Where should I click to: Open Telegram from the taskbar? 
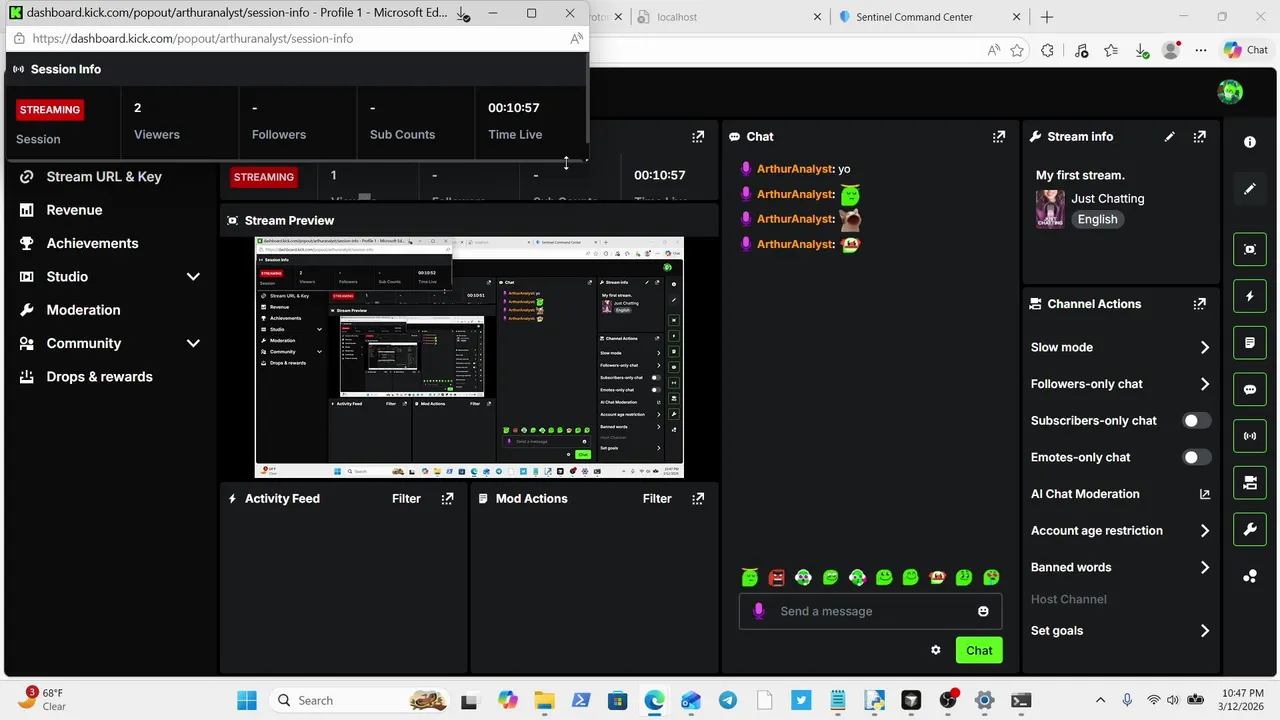(728, 700)
